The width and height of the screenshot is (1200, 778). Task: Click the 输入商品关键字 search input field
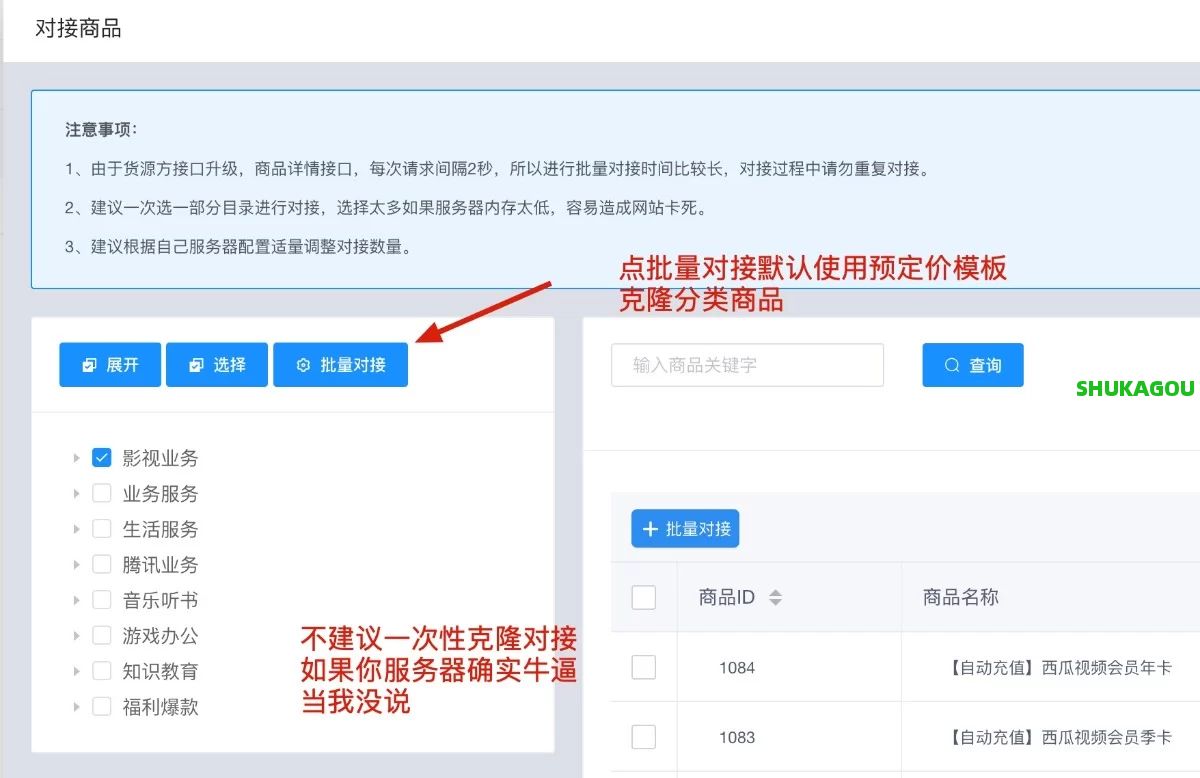tap(747, 364)
